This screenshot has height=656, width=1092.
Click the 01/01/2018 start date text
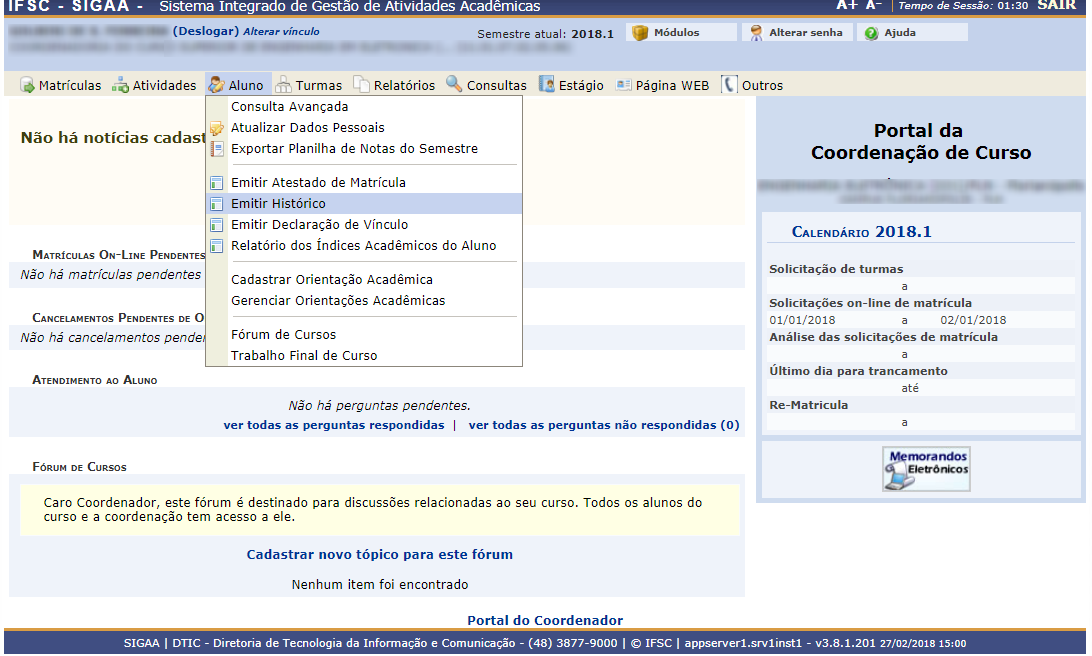pos(802,320)
